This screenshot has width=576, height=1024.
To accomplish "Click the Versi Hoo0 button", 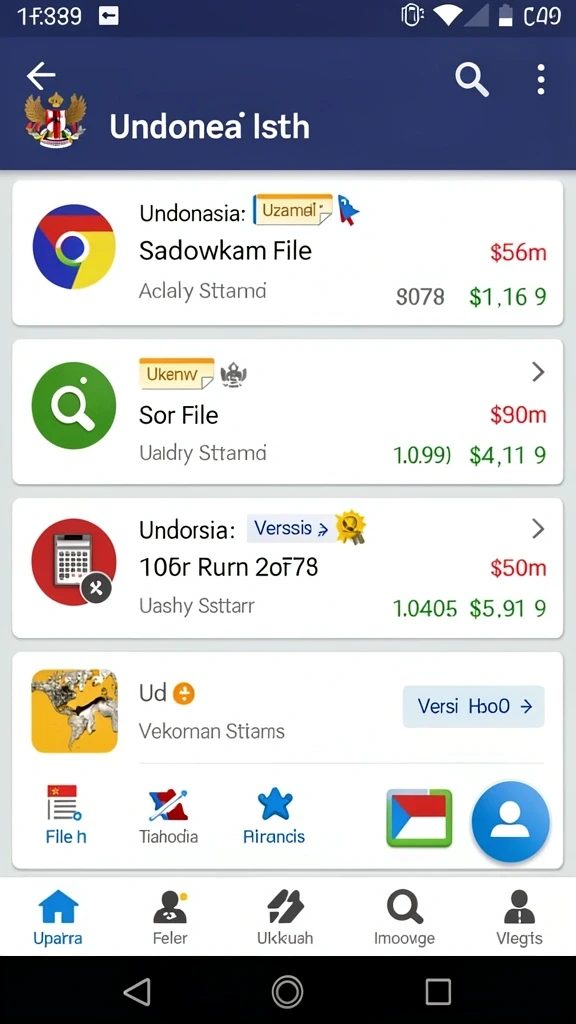I will pyautogui.click(x=473, y=707).
